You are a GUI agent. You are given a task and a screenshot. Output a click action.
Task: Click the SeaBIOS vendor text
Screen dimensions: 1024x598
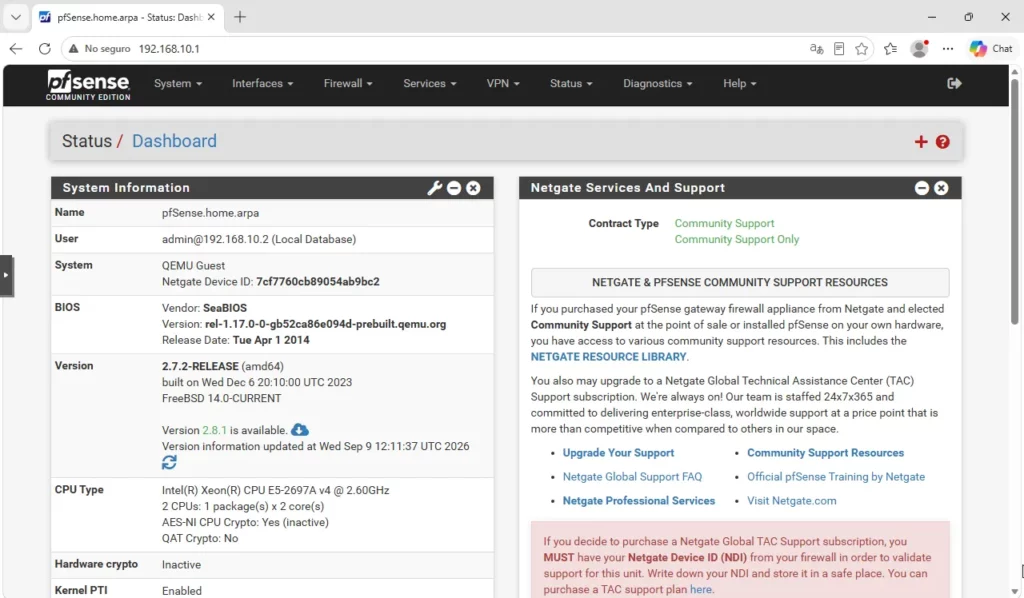(225, 308)
